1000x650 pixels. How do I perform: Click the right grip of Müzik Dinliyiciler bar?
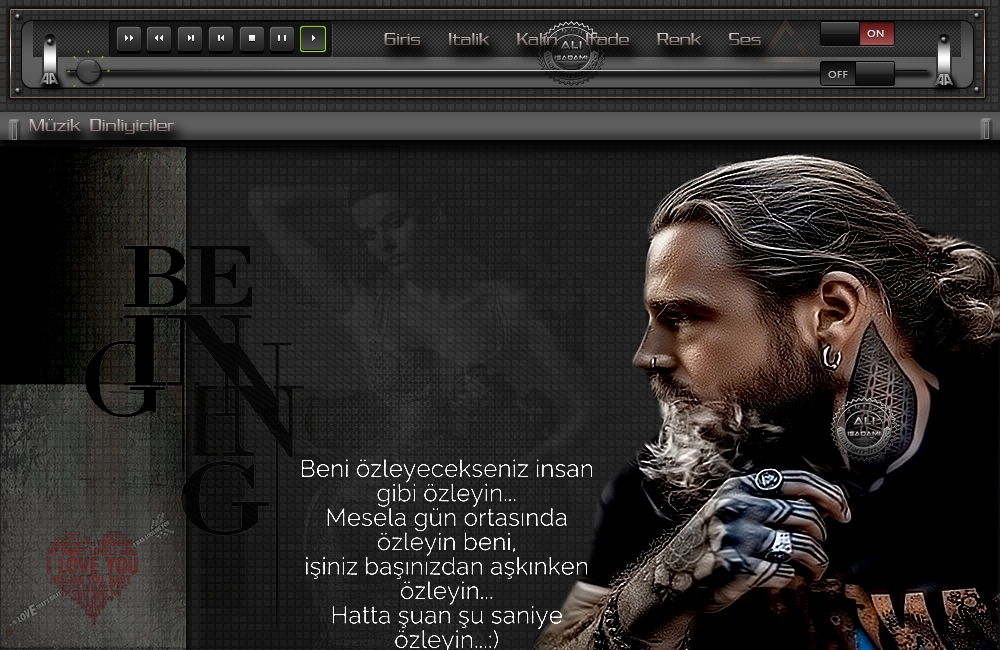985,128
